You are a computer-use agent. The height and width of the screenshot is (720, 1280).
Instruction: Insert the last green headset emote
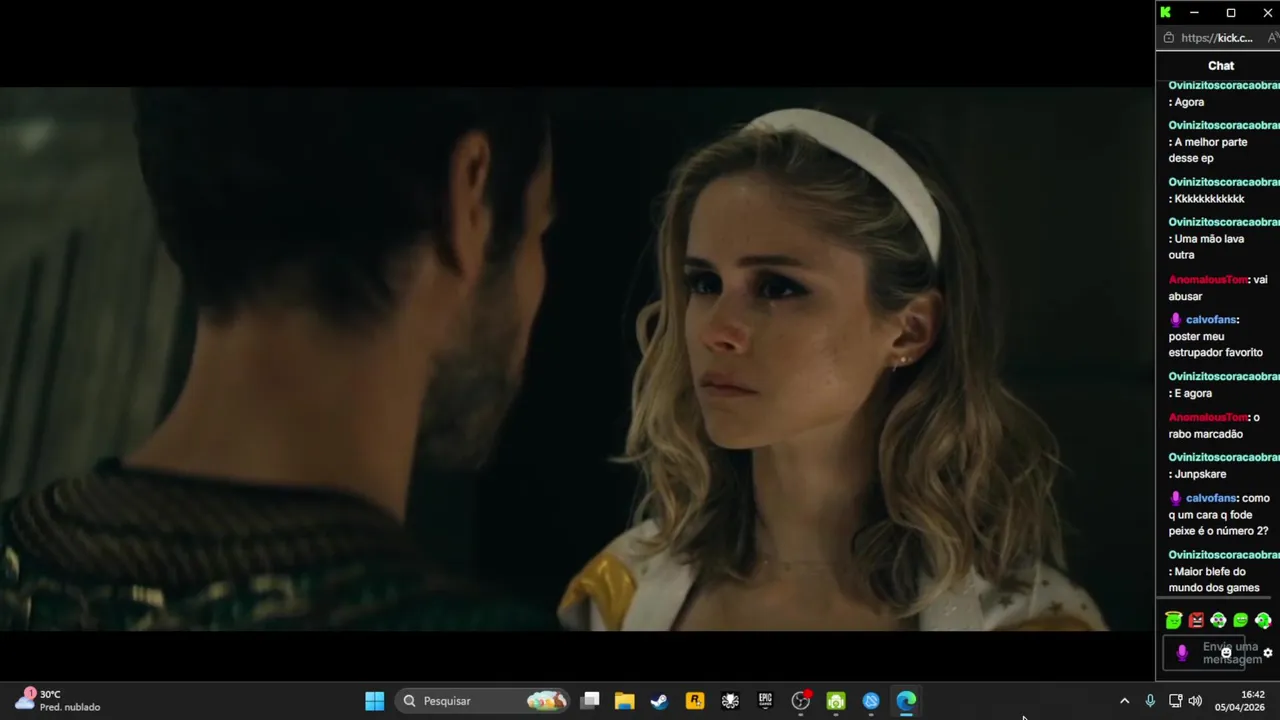tap(1263, 621)
